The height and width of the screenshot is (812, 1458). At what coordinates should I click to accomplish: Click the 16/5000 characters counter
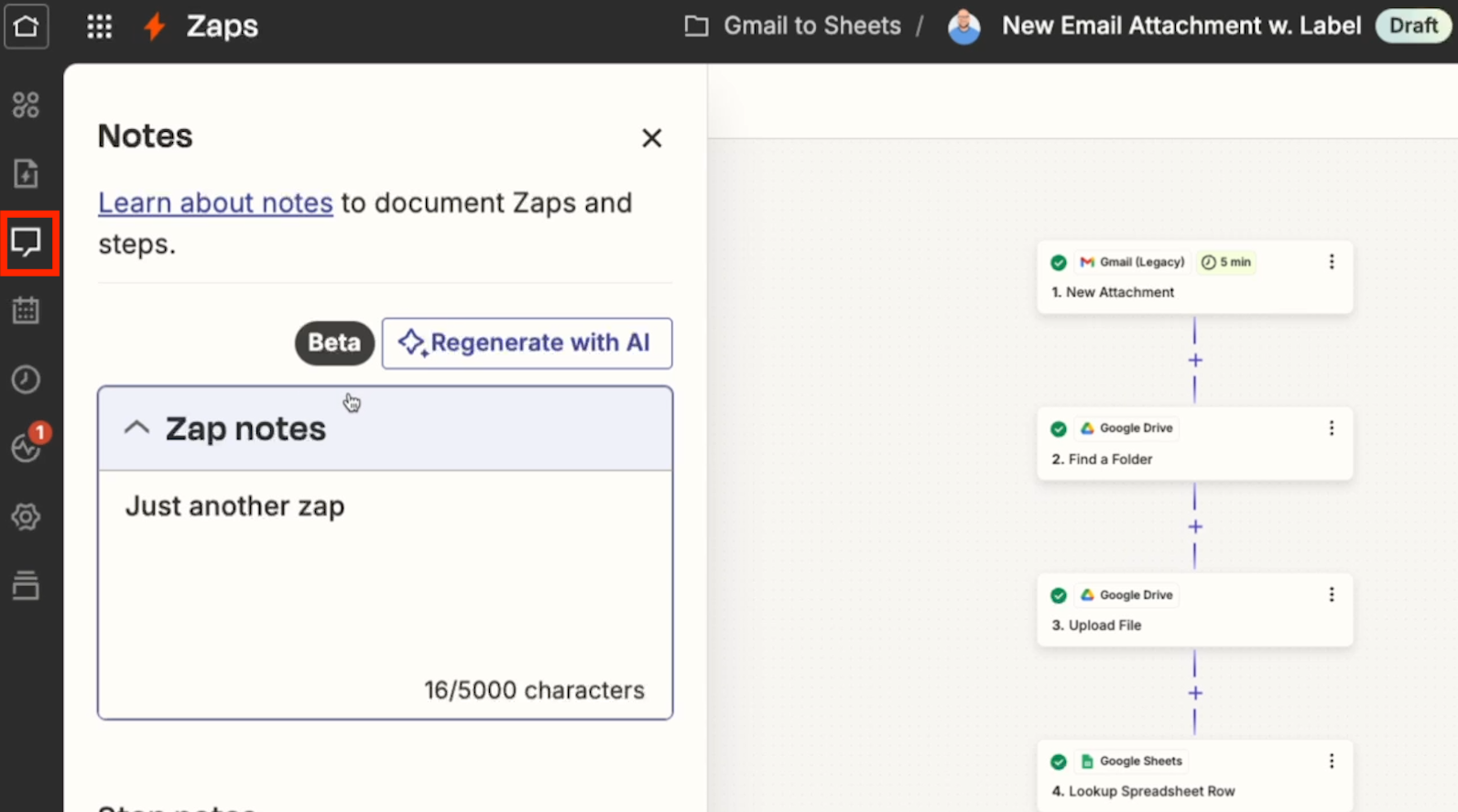534,690
